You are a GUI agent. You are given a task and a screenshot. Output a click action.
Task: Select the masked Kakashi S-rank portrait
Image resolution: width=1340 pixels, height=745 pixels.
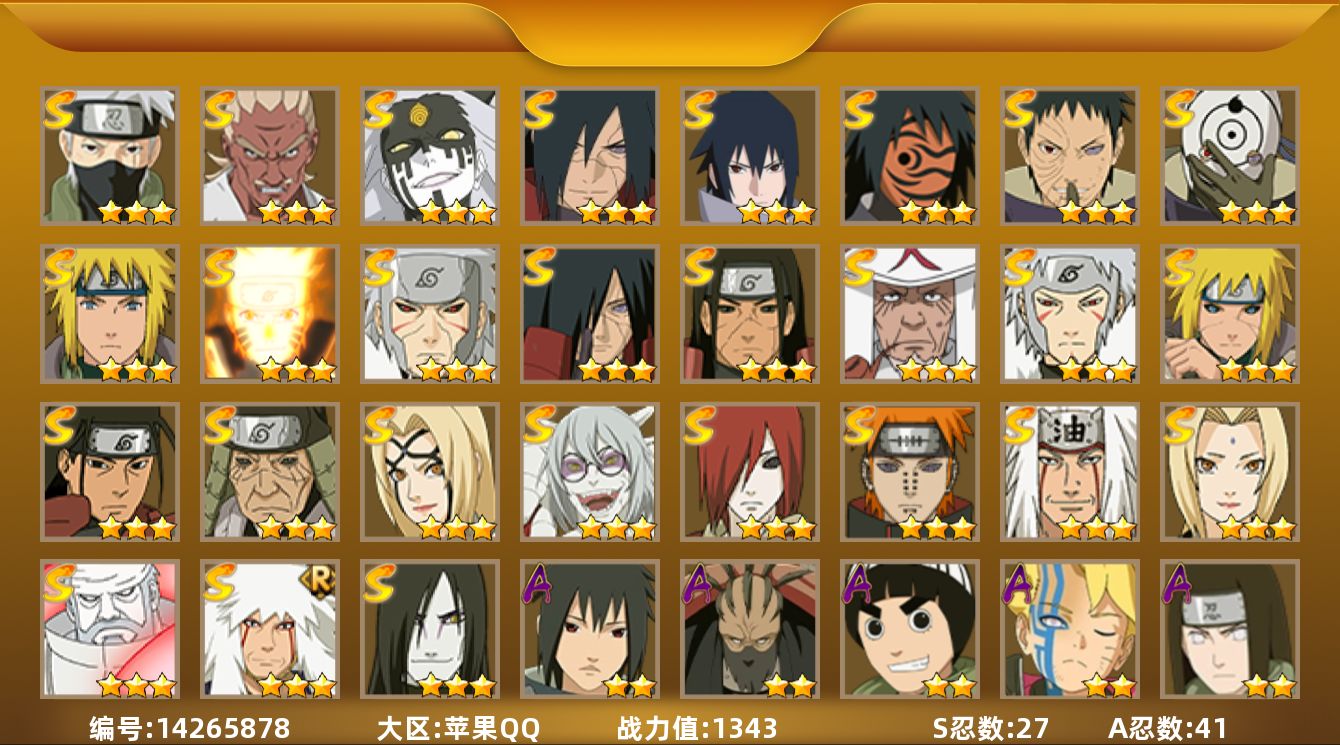pyautogui.click(x=109, y=155)
